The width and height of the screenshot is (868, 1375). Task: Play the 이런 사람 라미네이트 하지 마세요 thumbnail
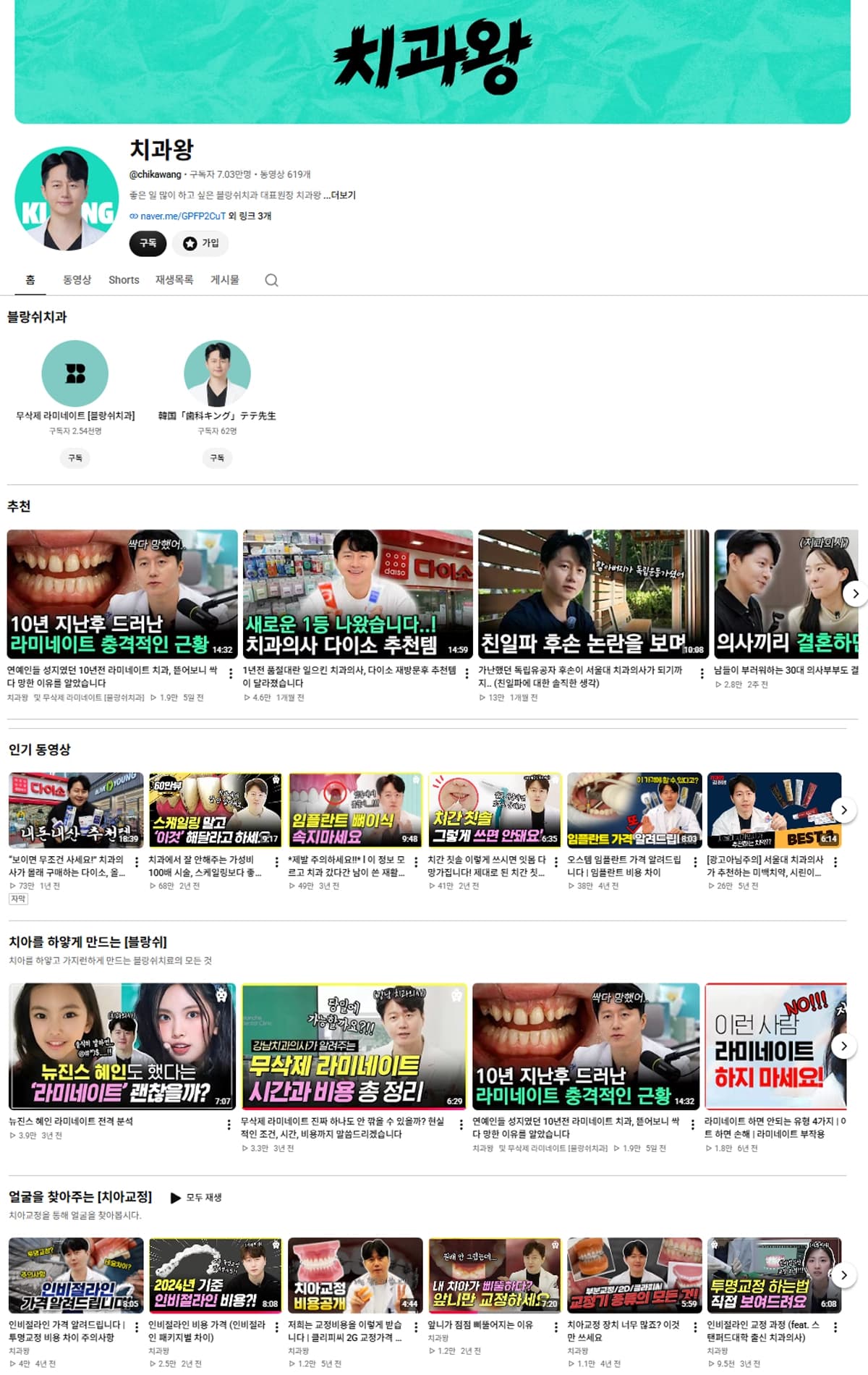pos(775,1046)
